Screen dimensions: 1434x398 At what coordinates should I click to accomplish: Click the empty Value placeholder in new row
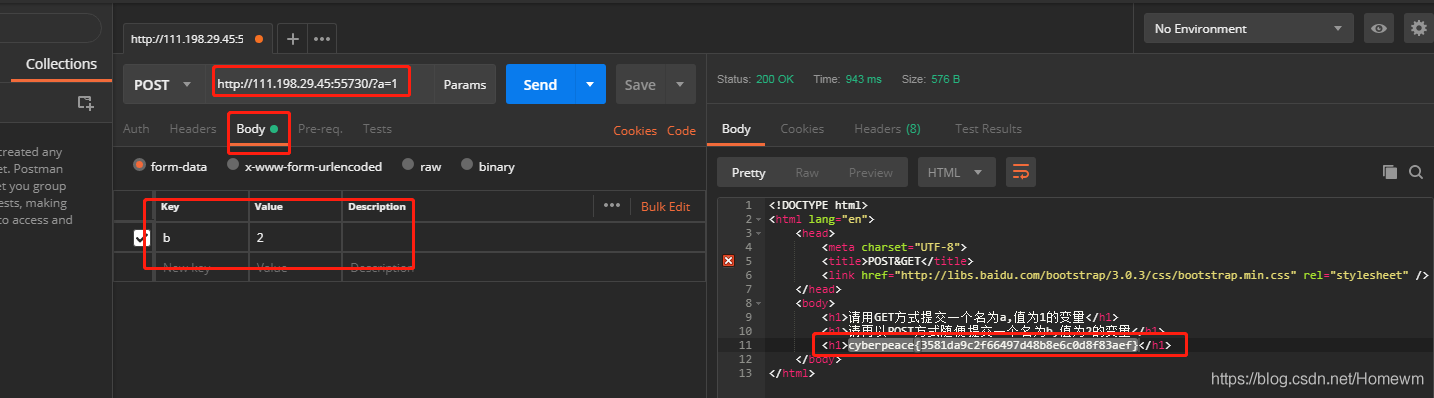coord(295,268)
